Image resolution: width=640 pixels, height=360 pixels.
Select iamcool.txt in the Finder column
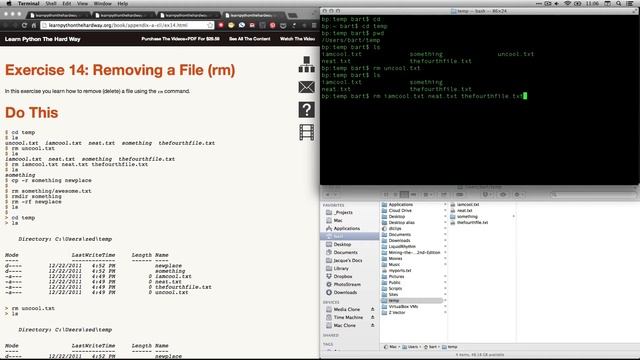467,204
